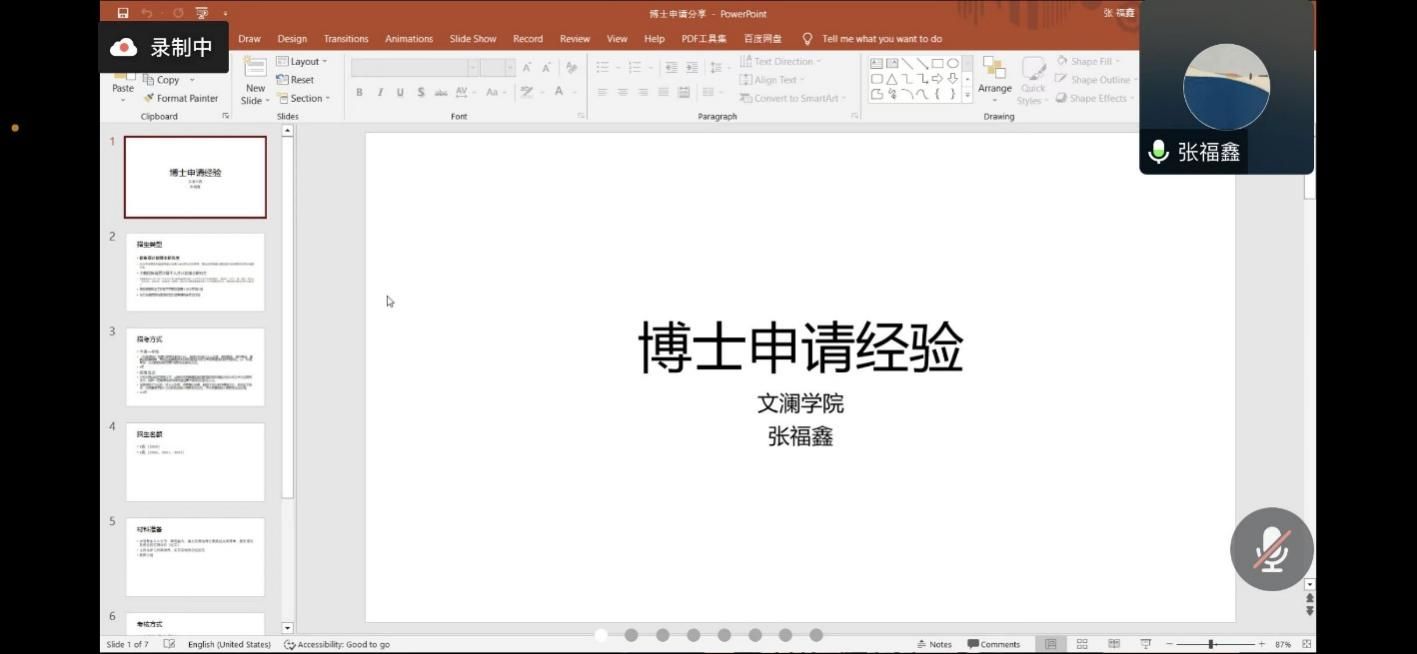Open Paste options arrow
This screenshot has width=1417, height=654.
pyautogui.click(x=123, y=99)
